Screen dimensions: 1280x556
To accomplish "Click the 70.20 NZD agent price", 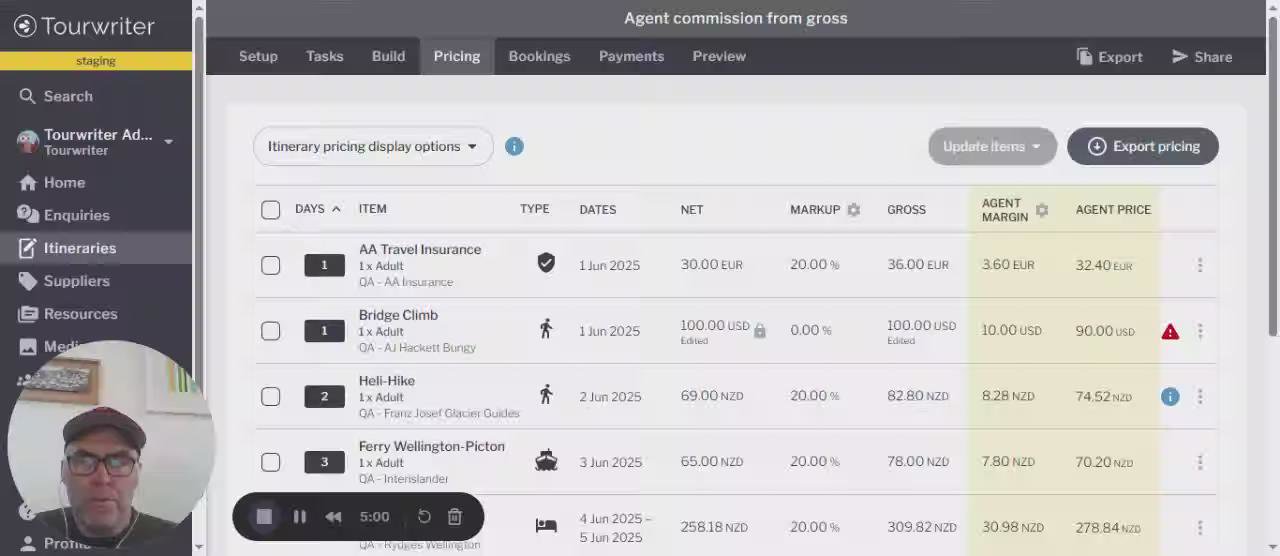I will pos(1104,462).
